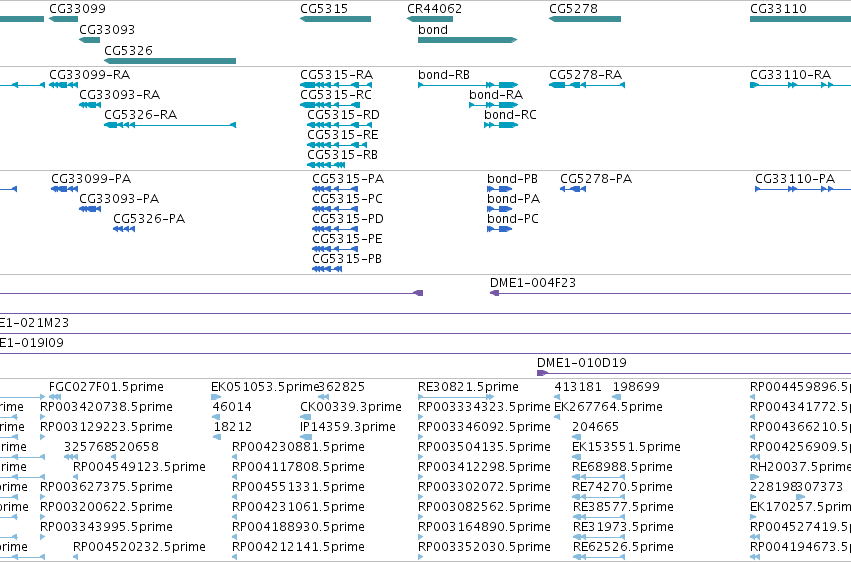Select the bond-PB protein label

(x=512, y=179)
